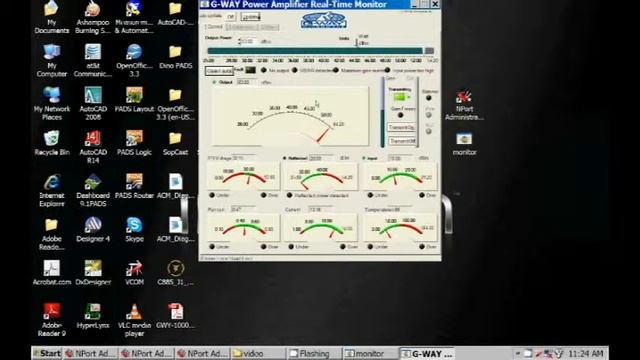Launch the PADS Layout shortcut
640x360 pixels.
(x=134, y=100)
